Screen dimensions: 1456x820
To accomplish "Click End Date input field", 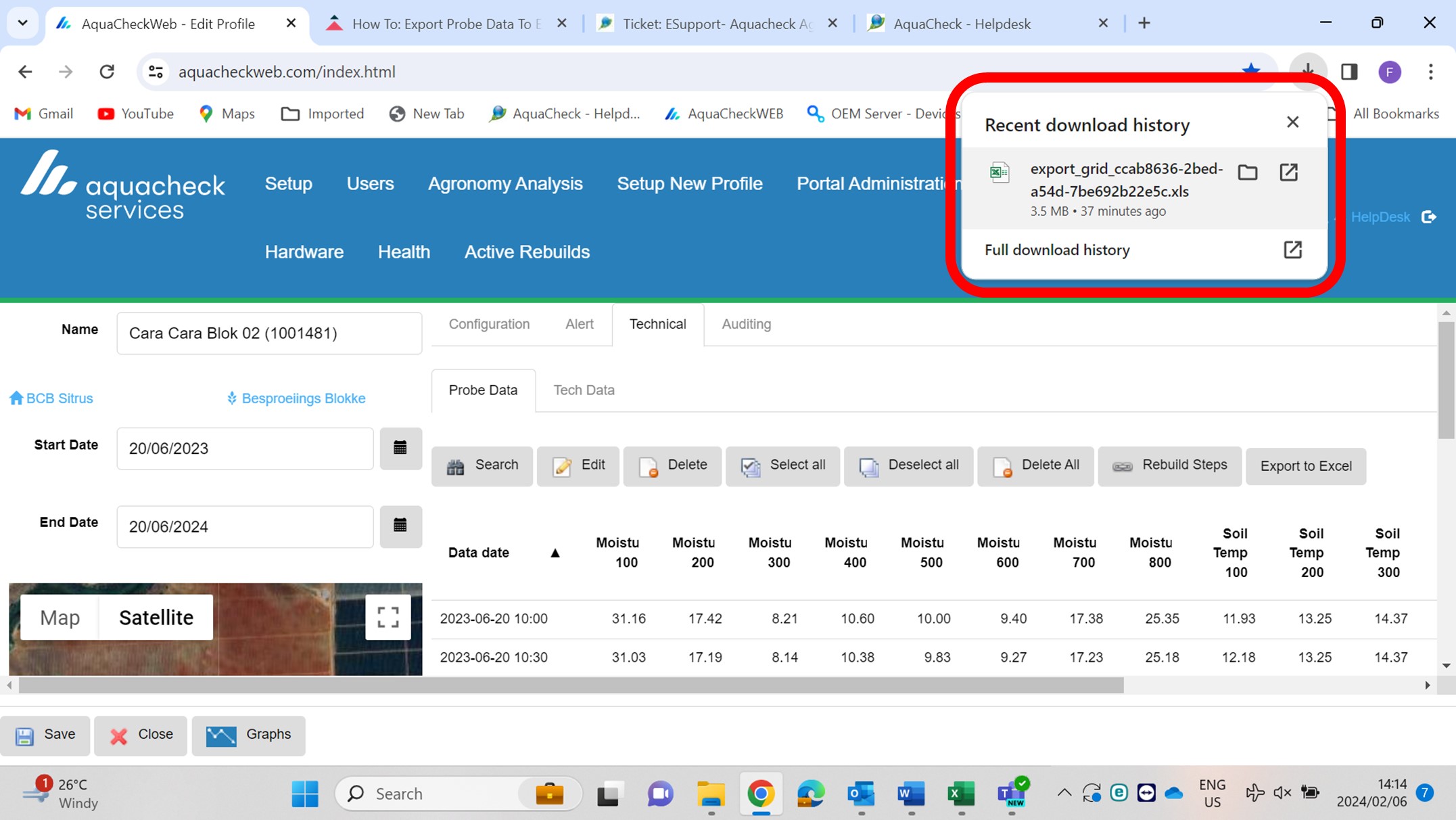I will [245, 526].
